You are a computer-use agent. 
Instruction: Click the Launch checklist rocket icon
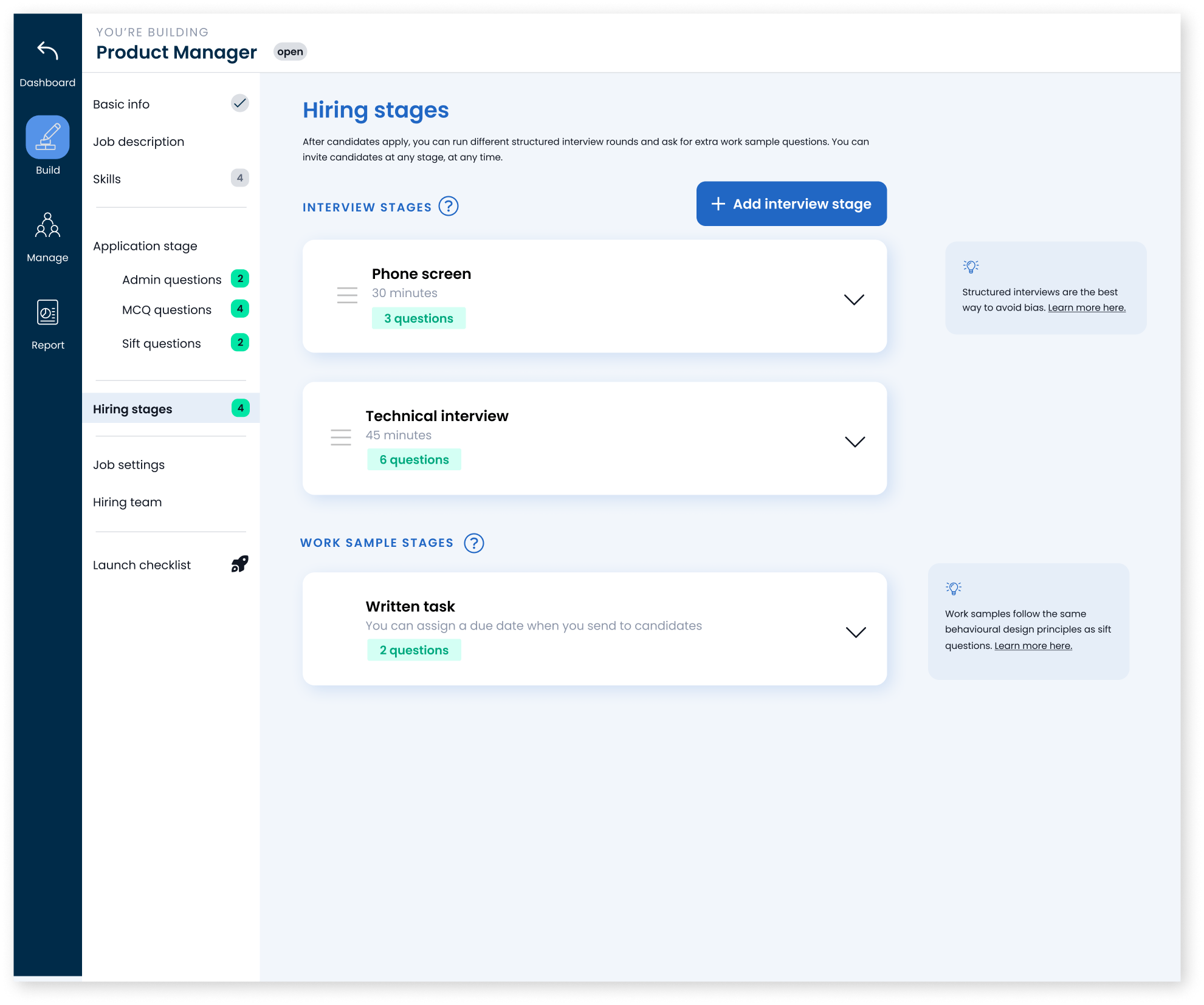[239, 564]
